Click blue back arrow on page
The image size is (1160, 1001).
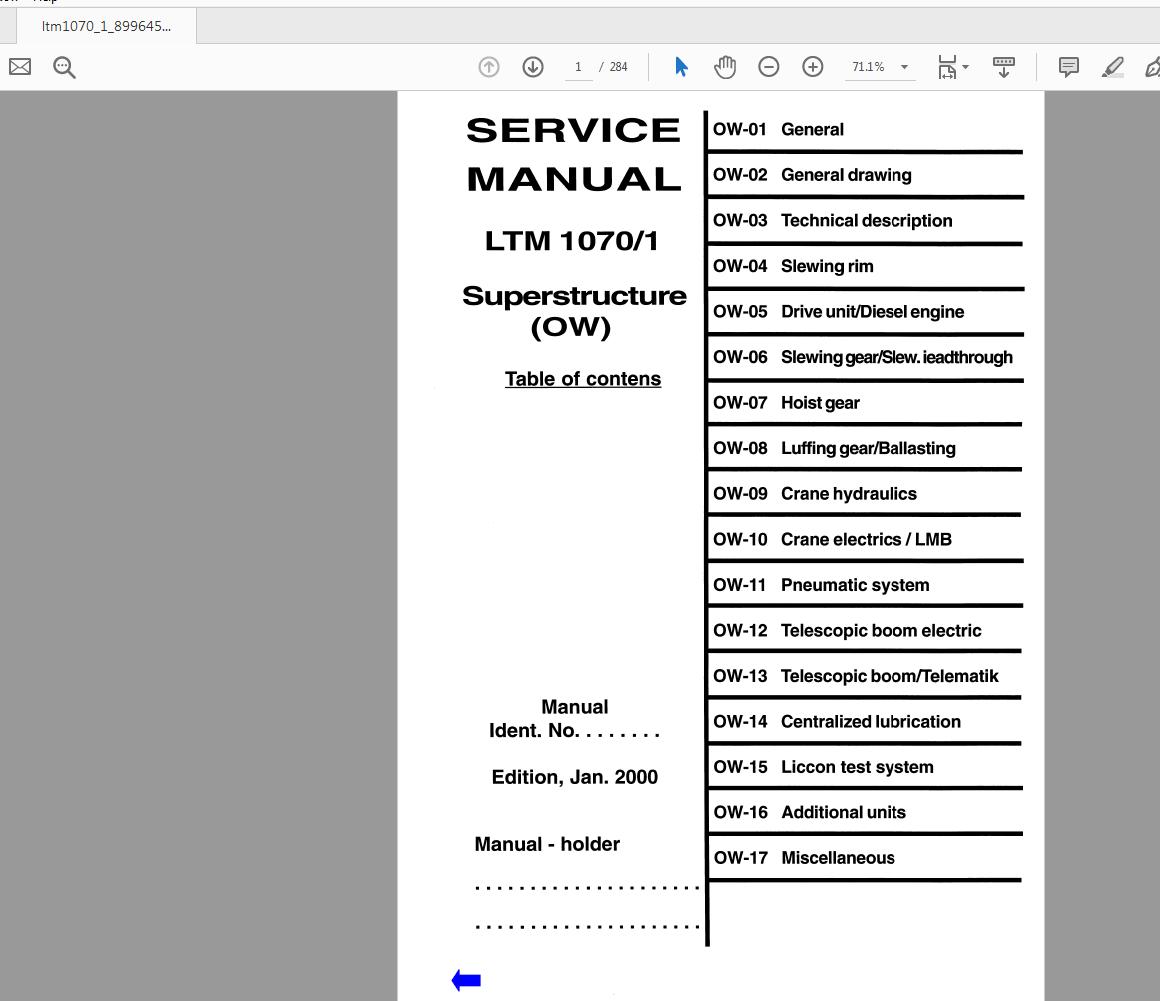(466, 980)
